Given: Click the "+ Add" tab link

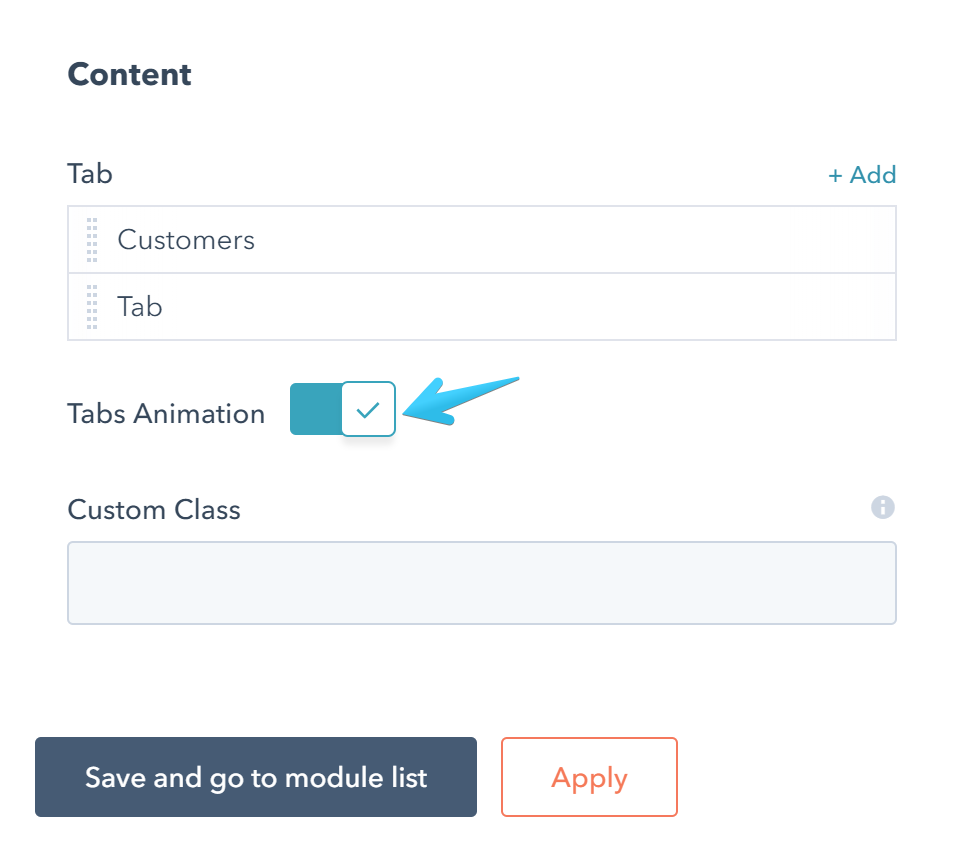Looking at the screenshot, I should click(862, 175).
